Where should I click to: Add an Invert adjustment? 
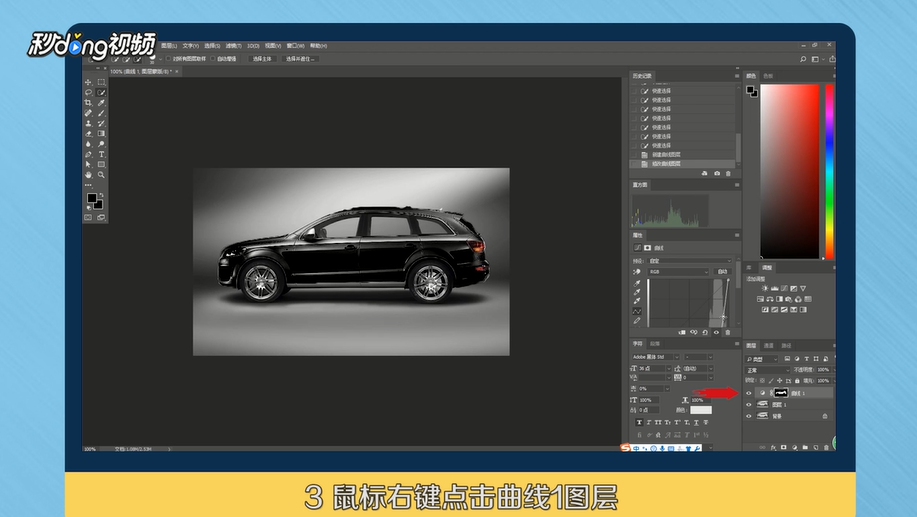pos(765,309)
